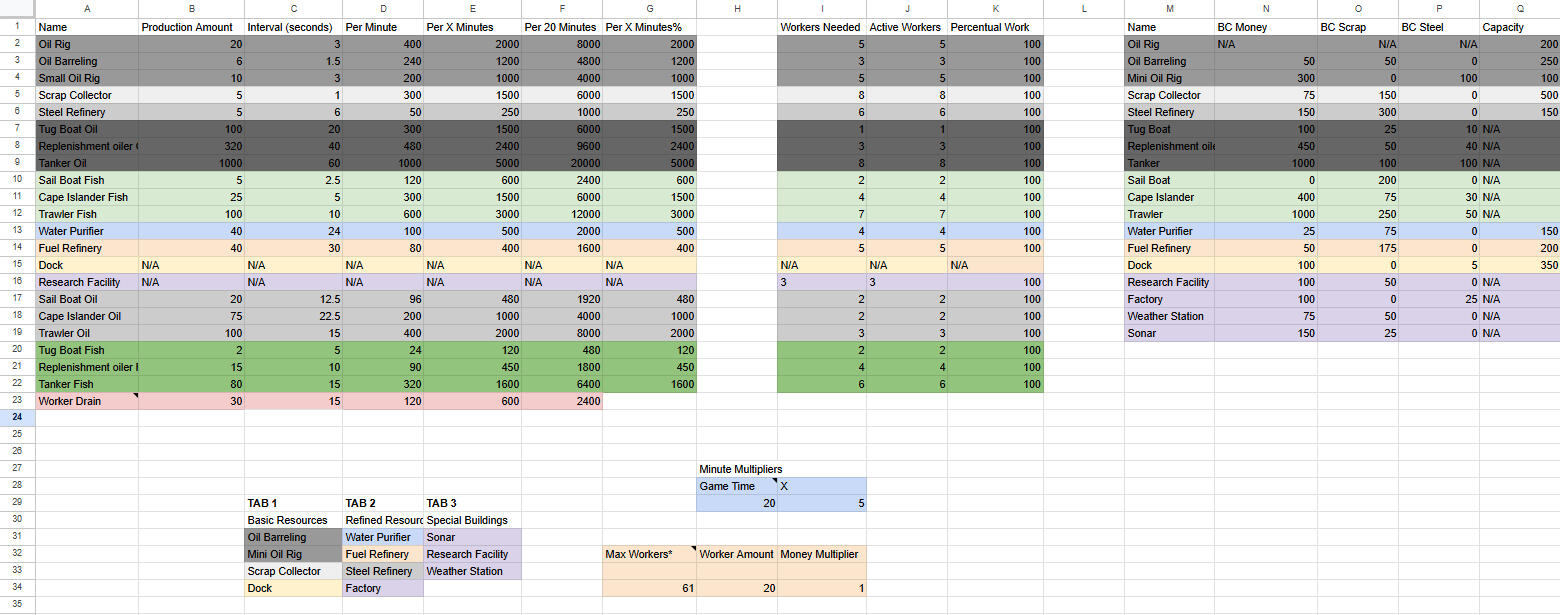This screenshot has width=1560, height=615.
Task: Click the Money Multiplier label cell
Action: coord(821,554)
